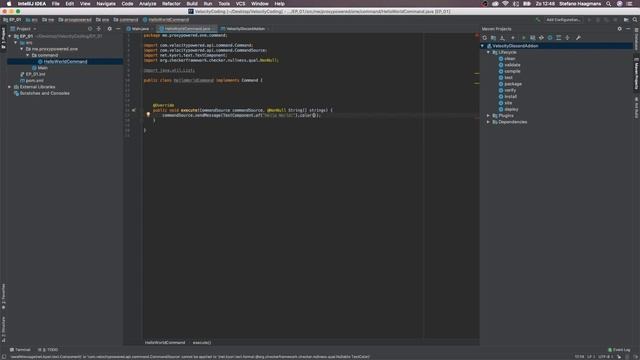The height and width of the screenshot is (360, 640).
Task: Collapse src folder in Project tree
Action: [16, 42]
